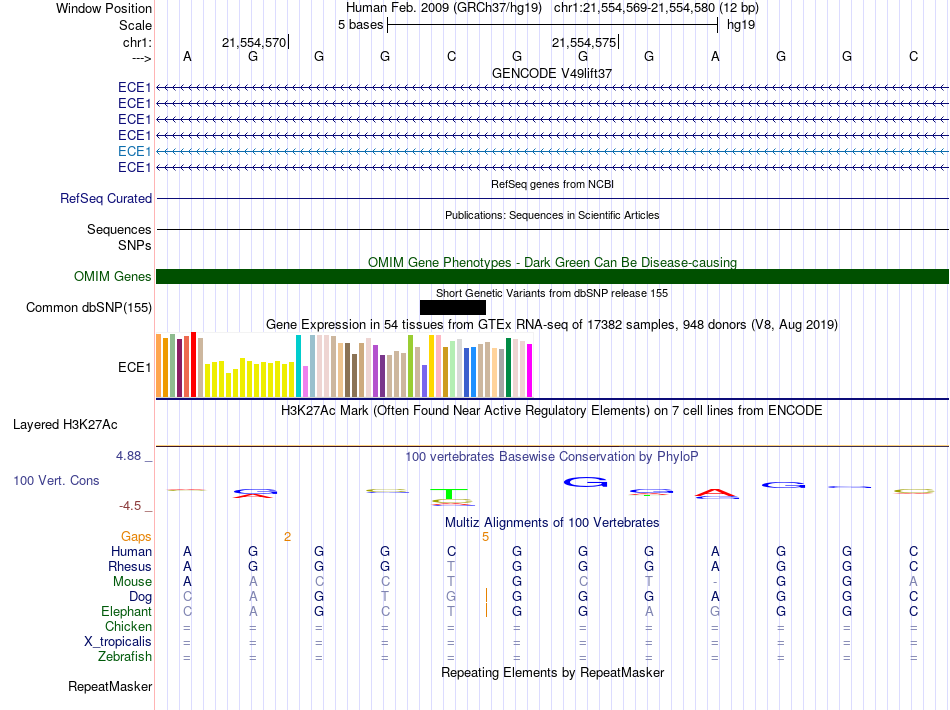Click the Multiz Alignments of 100 Vertebrates title
Screen dimensions: 950x710
(x=552, y=523)
